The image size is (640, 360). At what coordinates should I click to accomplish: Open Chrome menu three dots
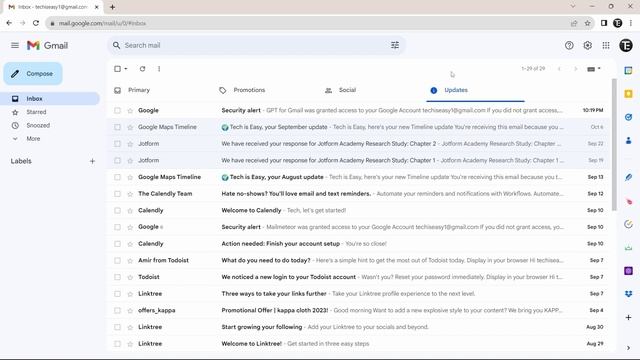[631, 23]
